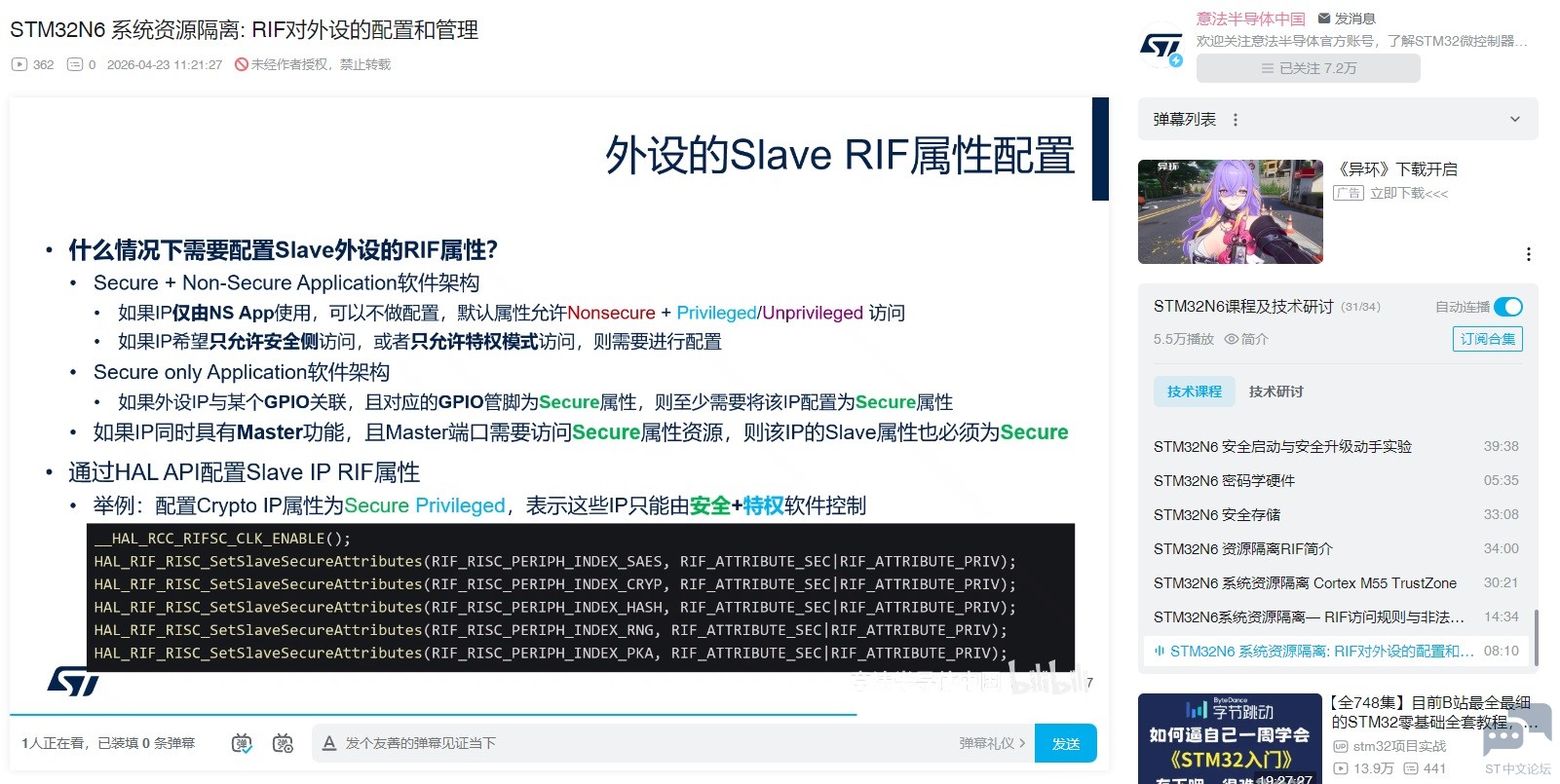Viewport: 1560px width, 784px height.
Task: Click the video title STM32N6 系统资源隔离 heading
Action: point(244,30)
